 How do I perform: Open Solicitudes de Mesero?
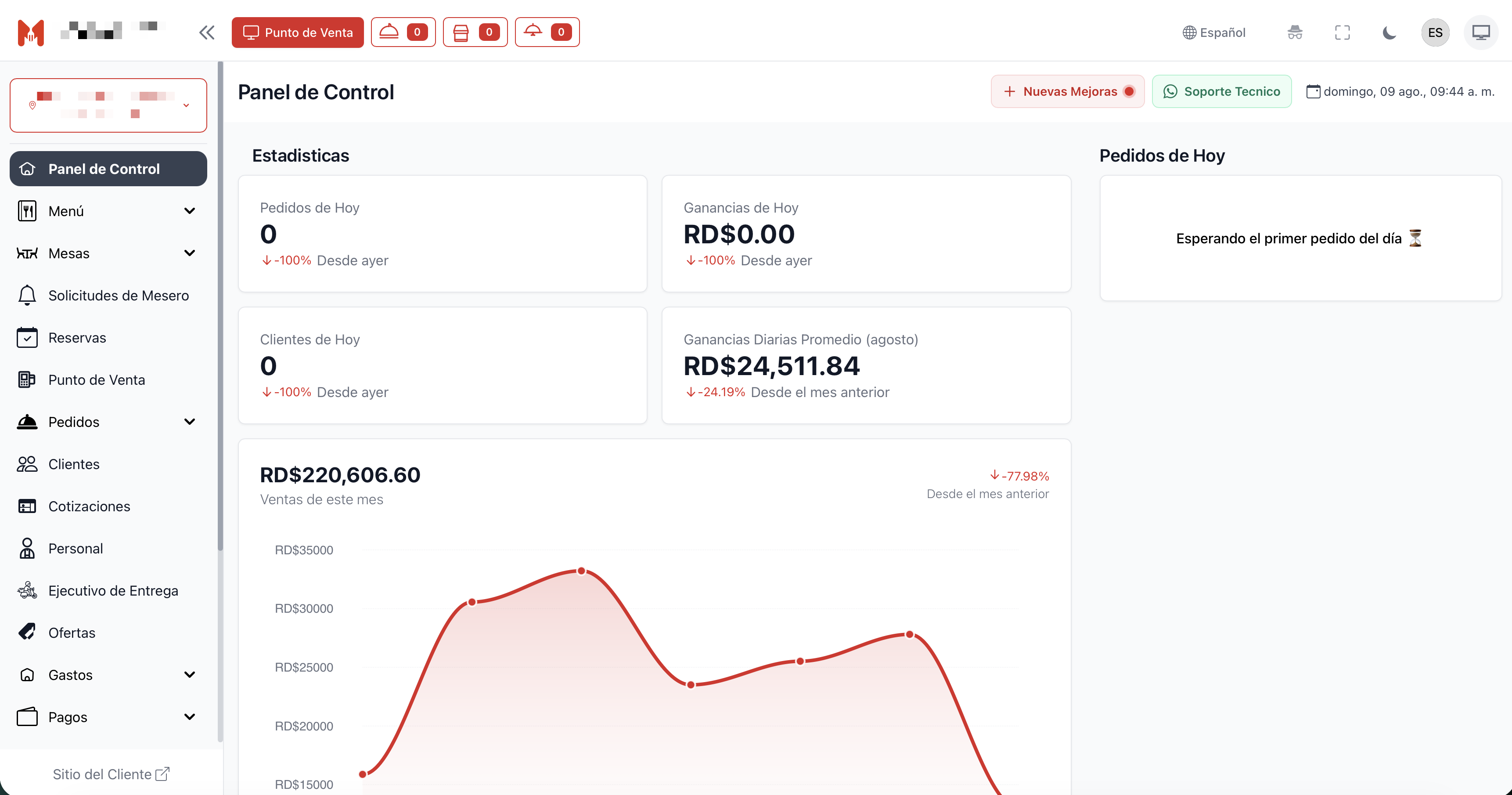point(108,295)
